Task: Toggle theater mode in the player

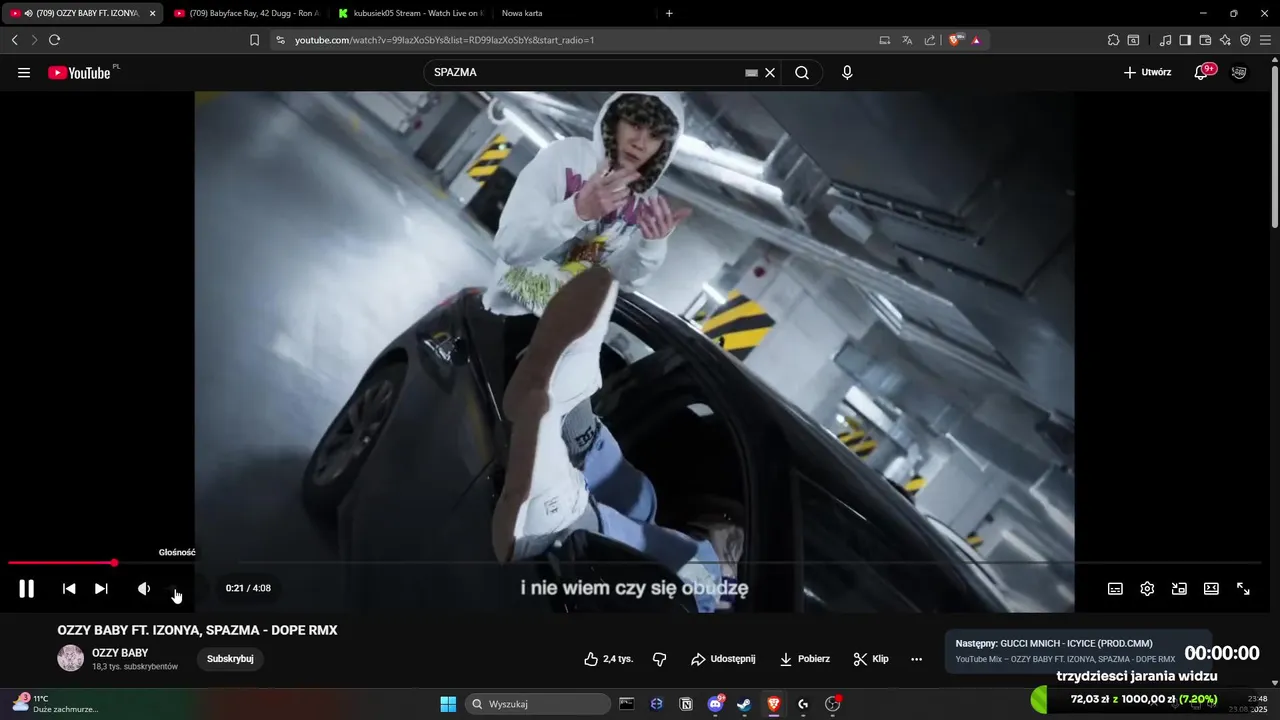Action: [x=1211, y=589]
